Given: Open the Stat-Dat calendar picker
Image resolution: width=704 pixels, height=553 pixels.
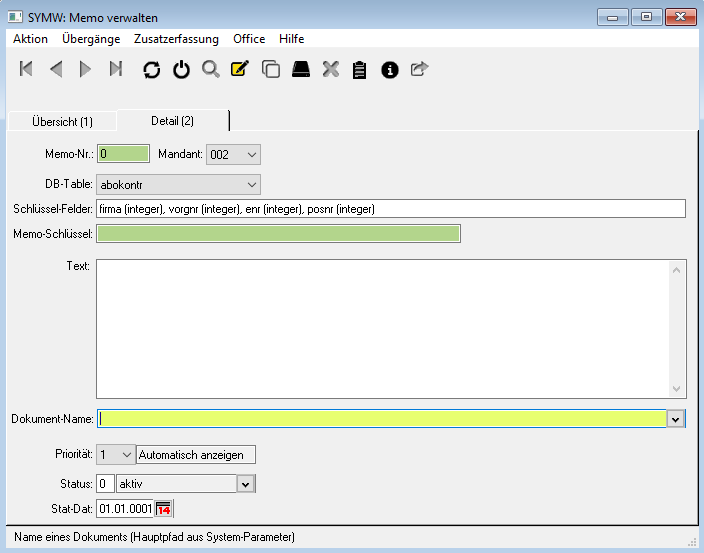Looking at the screenshot, I should [x=164, y=510].
